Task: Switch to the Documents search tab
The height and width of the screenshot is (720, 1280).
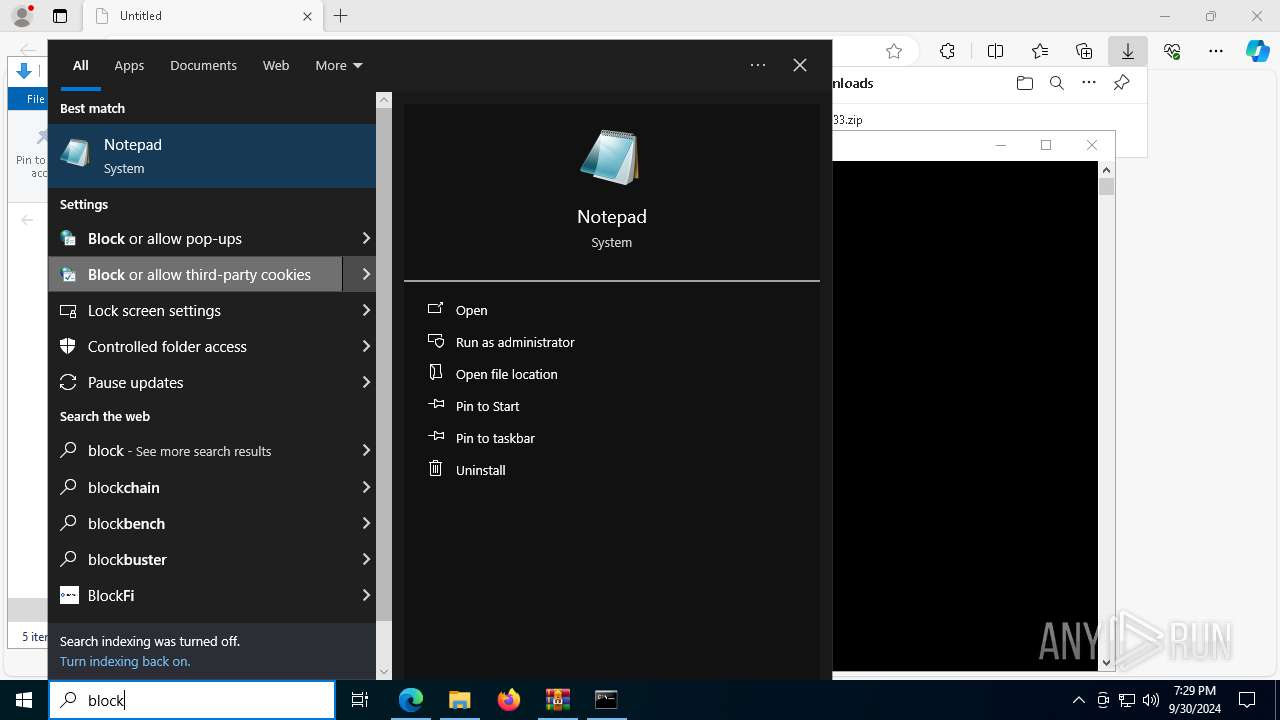Action: point(203,65)
